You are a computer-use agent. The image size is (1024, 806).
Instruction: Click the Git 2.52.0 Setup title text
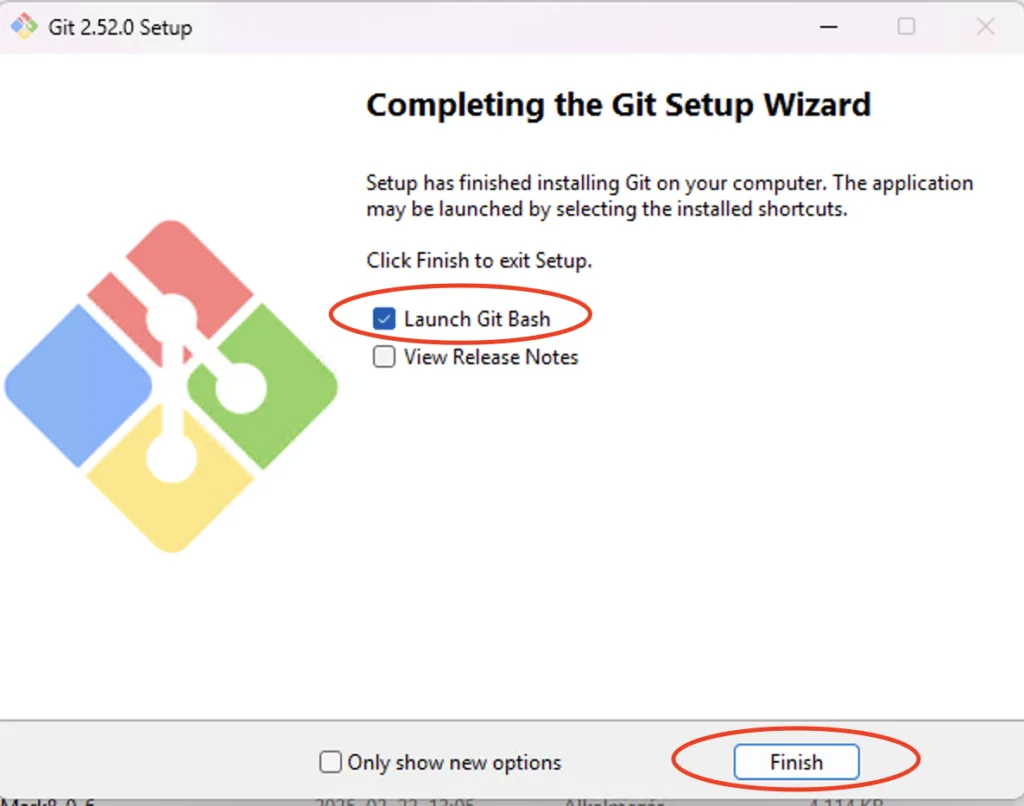(120, 27)
